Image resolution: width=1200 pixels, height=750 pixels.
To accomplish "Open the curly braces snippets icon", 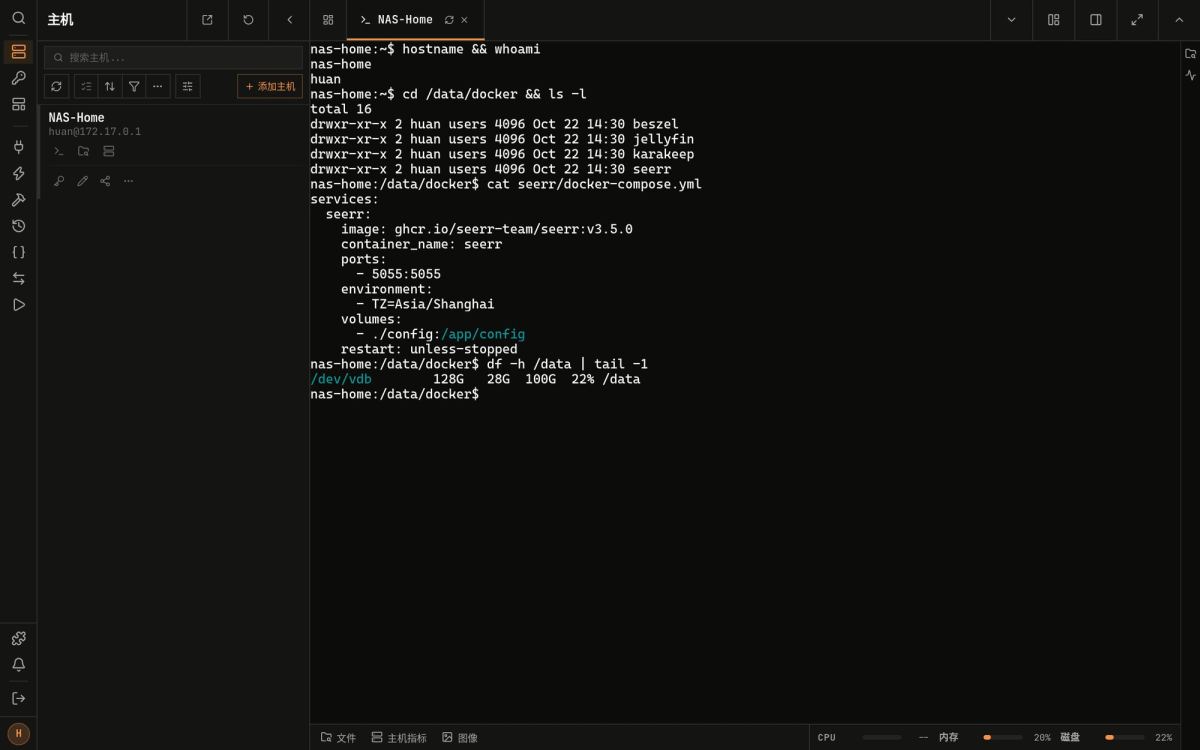I will (18, 252).
